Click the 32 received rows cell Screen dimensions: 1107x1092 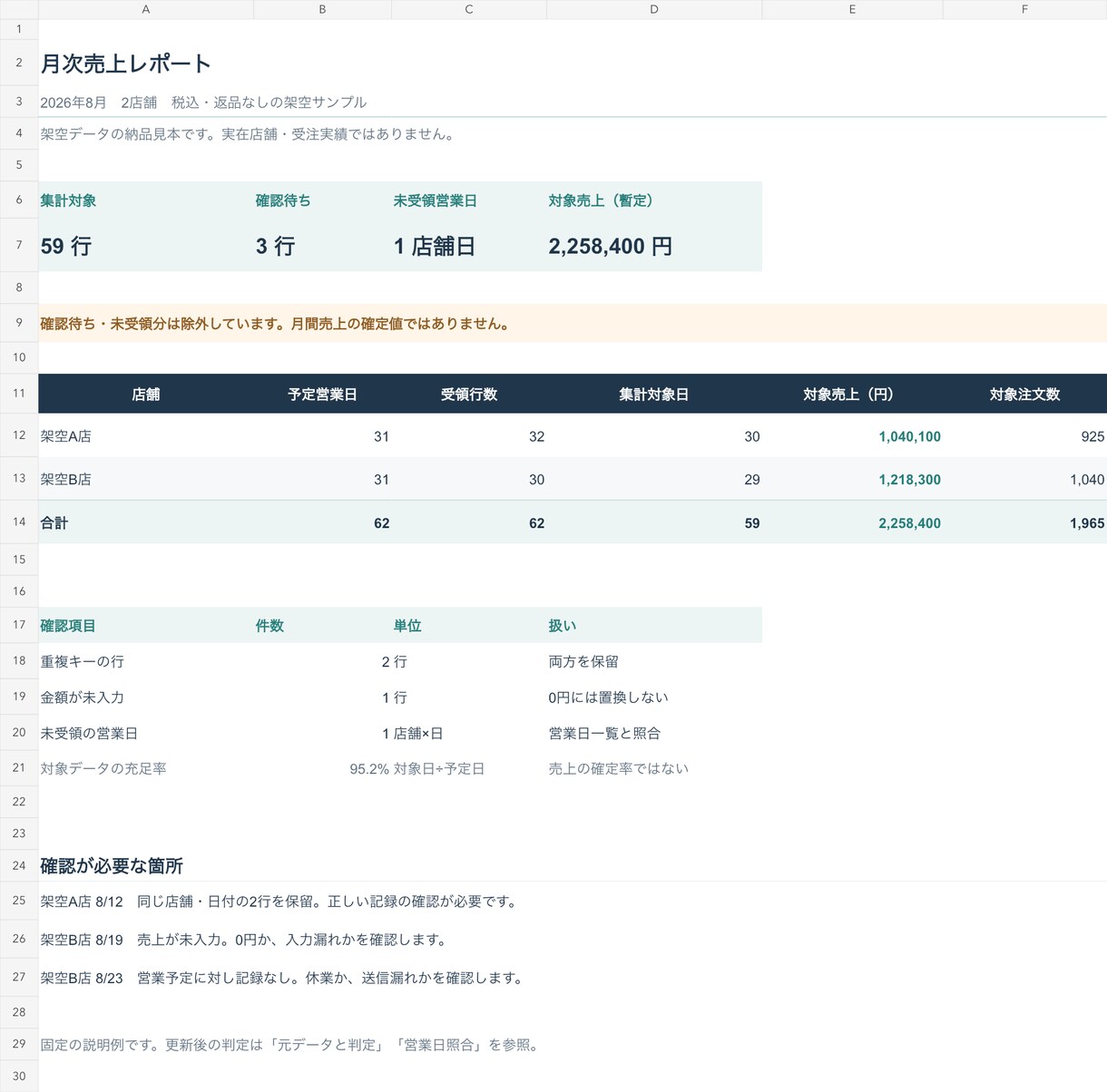click(x=469, y=436)
